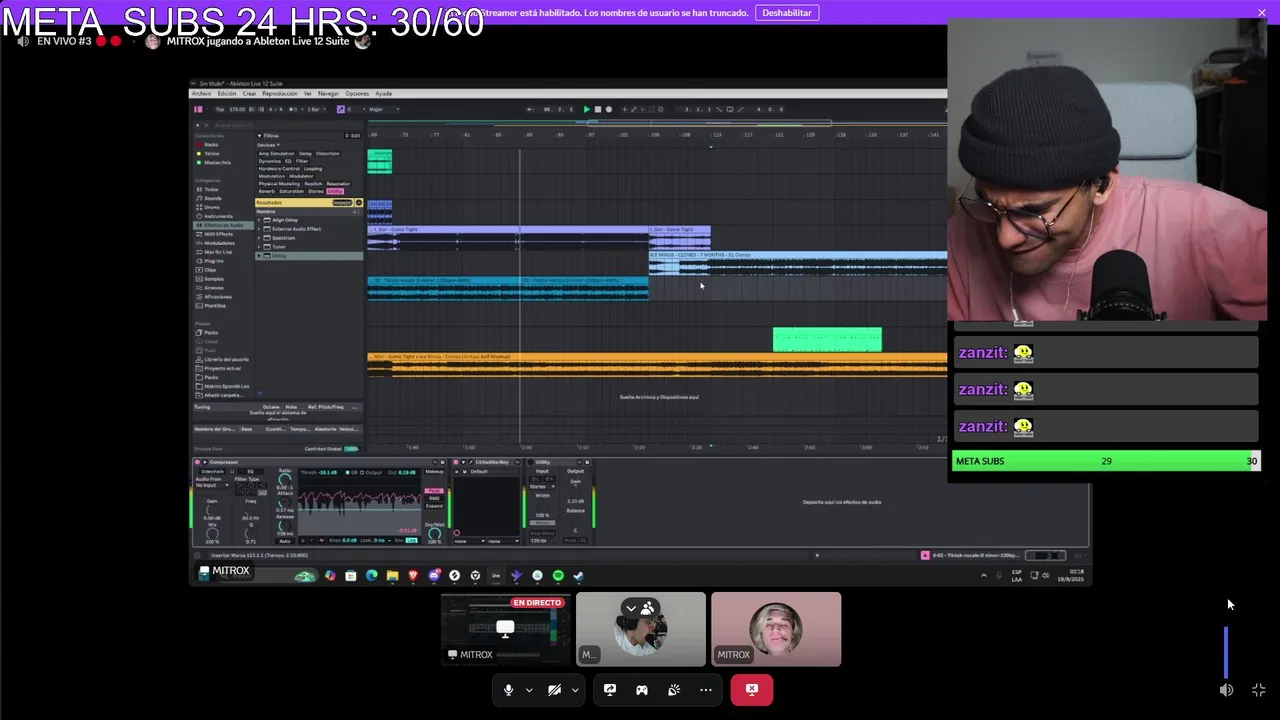Screen dimensions: 1280x720
Task: Select the Reverb filter tag
Action: [267, 191]
